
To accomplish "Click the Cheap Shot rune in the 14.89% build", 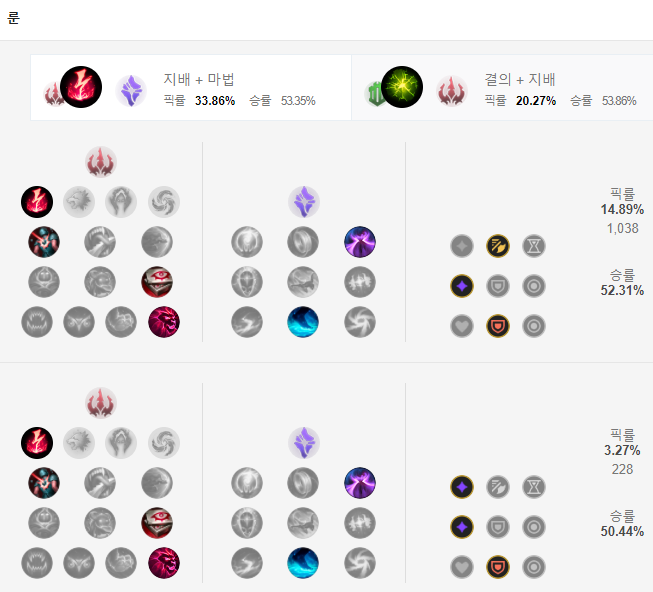I will point(44,242).
